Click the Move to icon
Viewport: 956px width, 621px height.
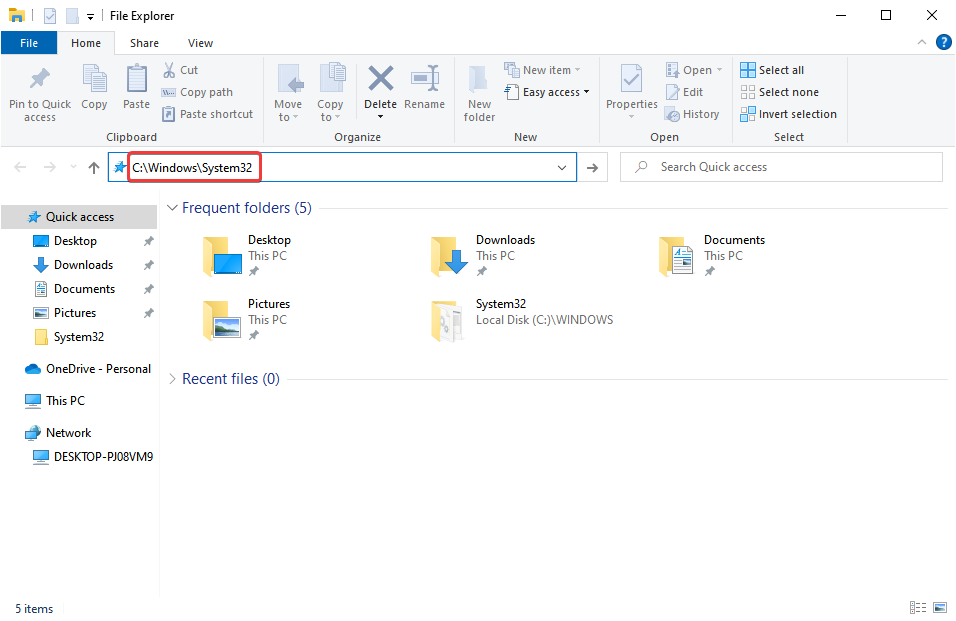click(x=290, y=79)
